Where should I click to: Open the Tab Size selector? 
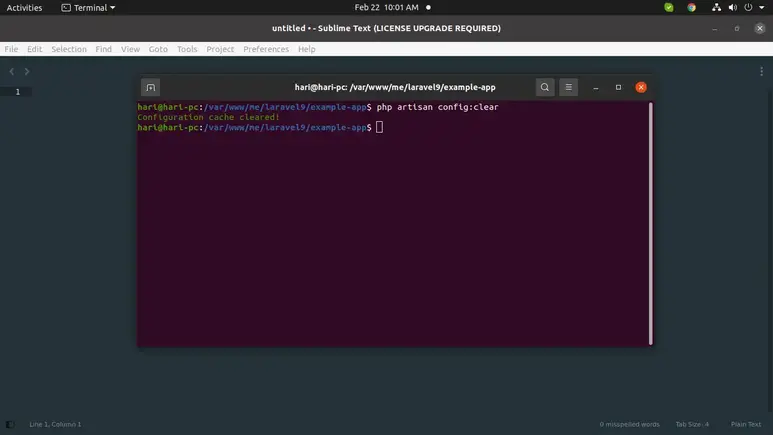pyautogui.click(x=692, y=424)
